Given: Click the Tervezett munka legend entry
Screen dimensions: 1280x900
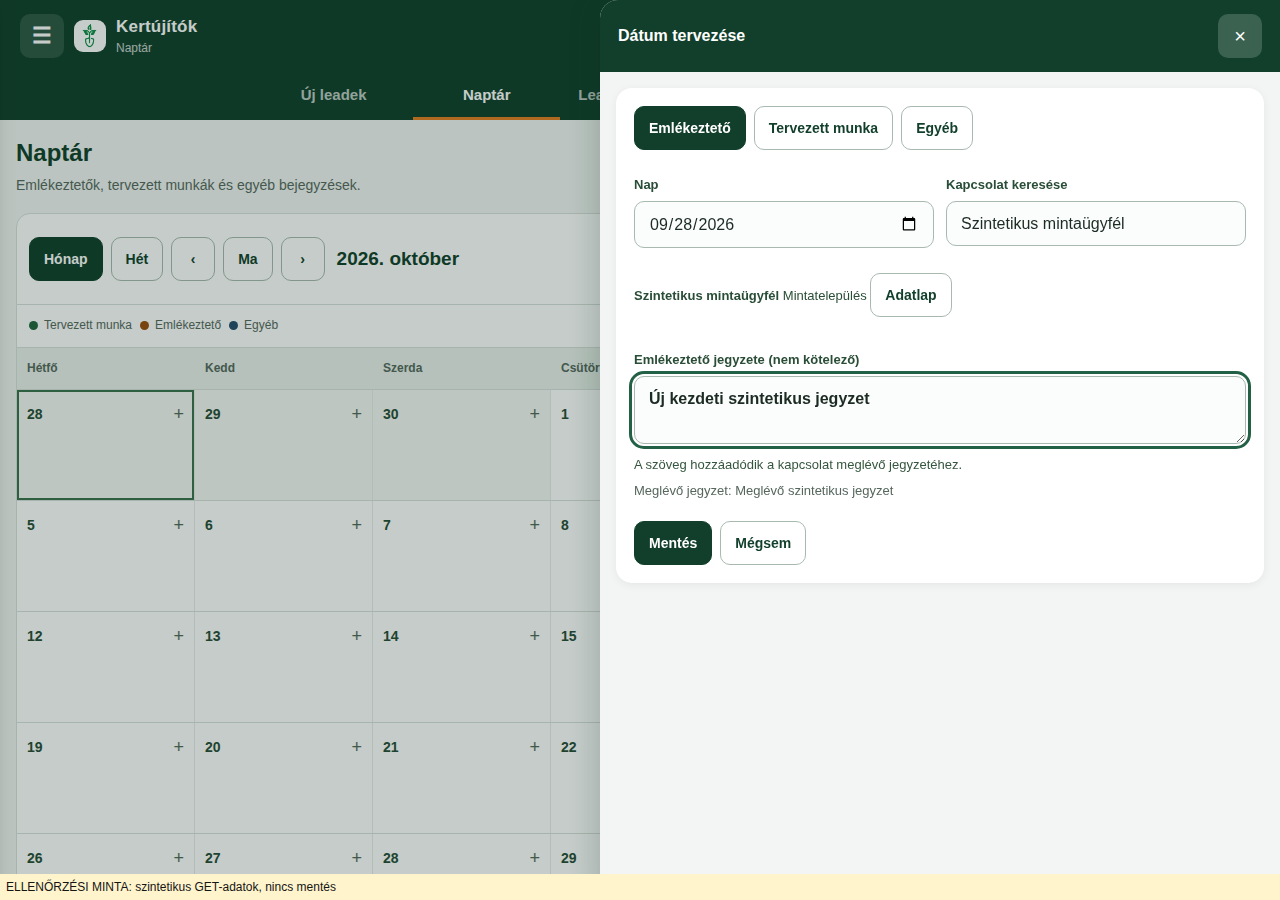Looking at the screenshot, I should 81,325.
